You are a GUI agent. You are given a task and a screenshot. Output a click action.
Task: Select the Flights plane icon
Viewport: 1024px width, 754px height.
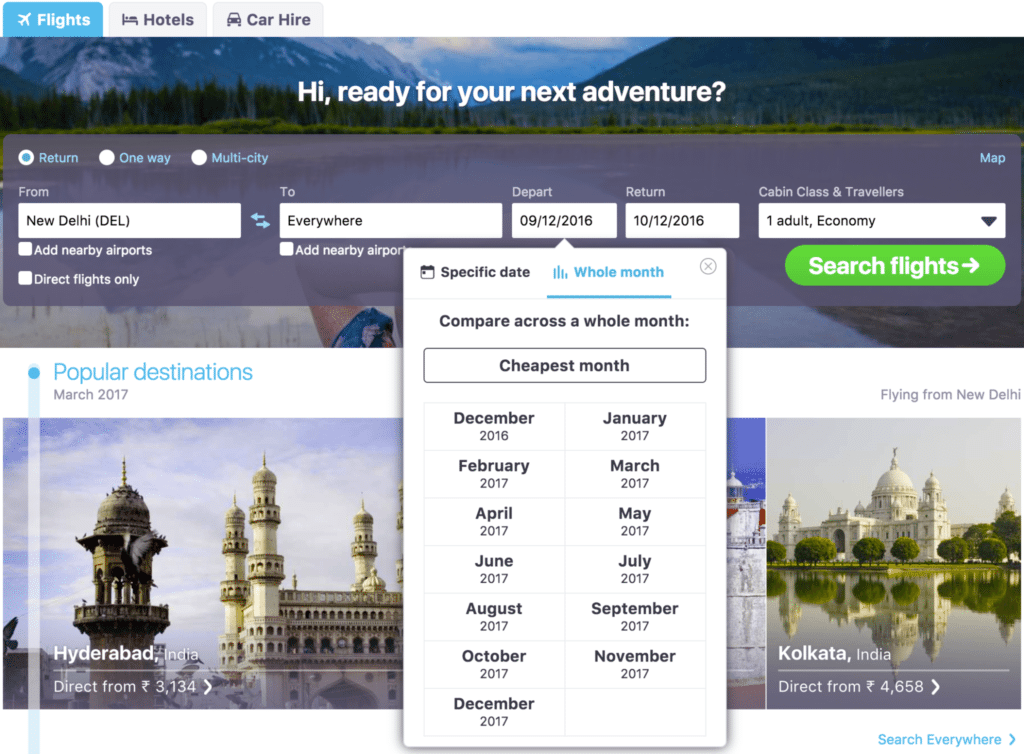tap(22, 18)
